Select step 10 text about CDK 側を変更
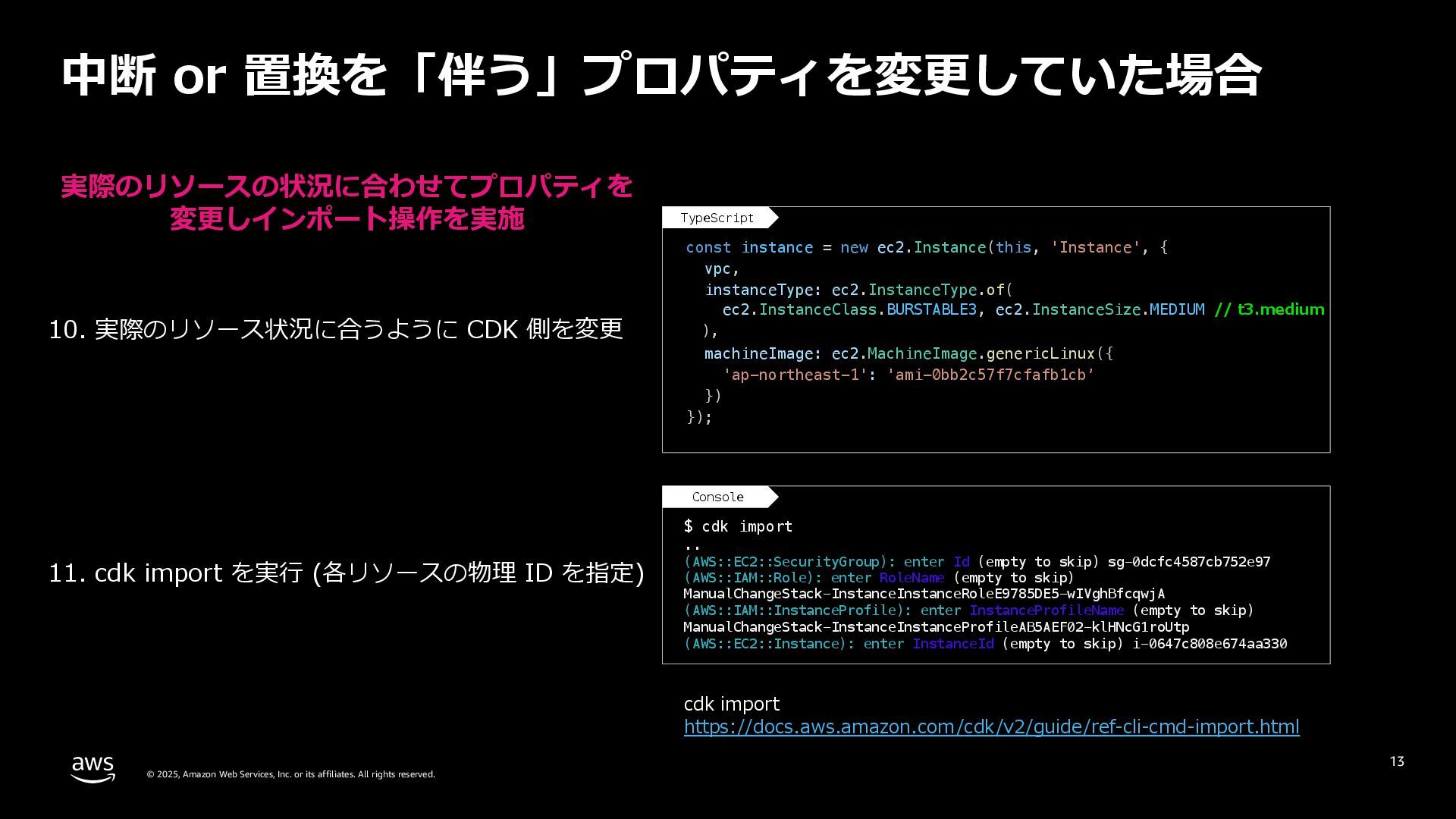The image size is (1456, 819). [336, 328]
